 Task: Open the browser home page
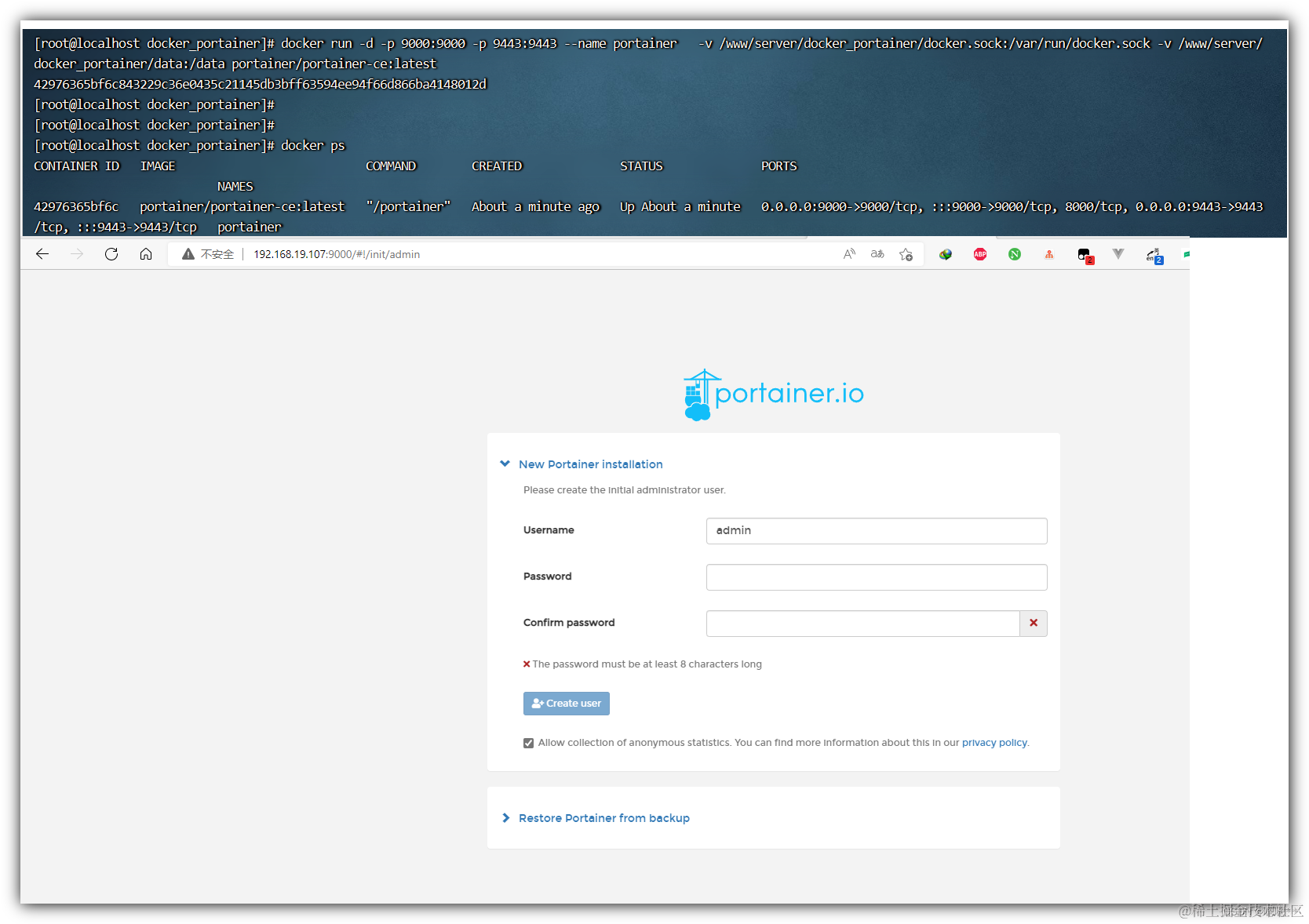point(146,254)
